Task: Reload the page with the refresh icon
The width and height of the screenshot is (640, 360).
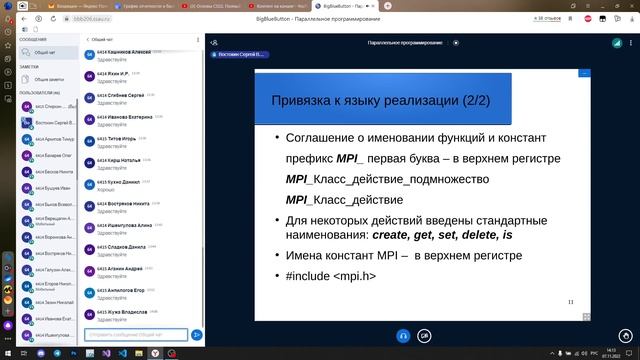Action: click(53, 19)
